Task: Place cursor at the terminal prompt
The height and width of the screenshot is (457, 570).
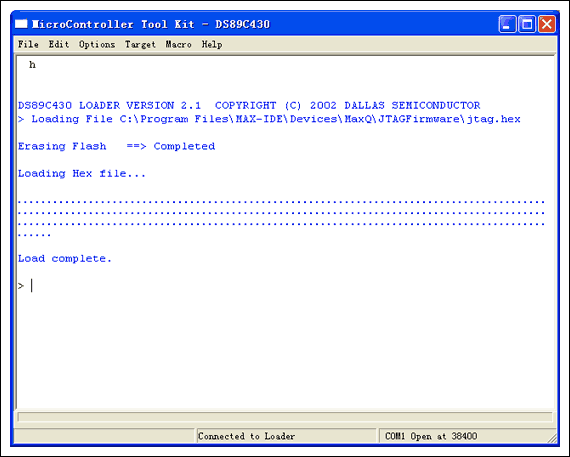Action: 32,286
